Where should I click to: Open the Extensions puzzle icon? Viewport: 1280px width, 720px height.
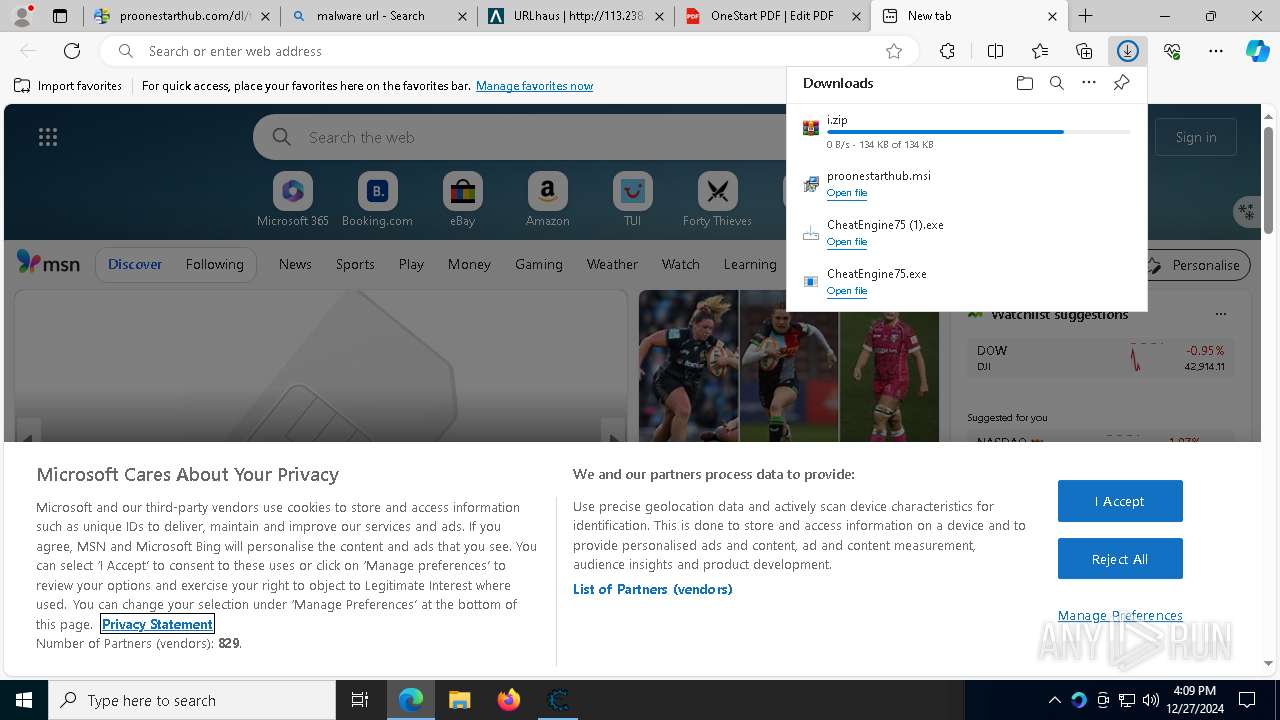947,51
